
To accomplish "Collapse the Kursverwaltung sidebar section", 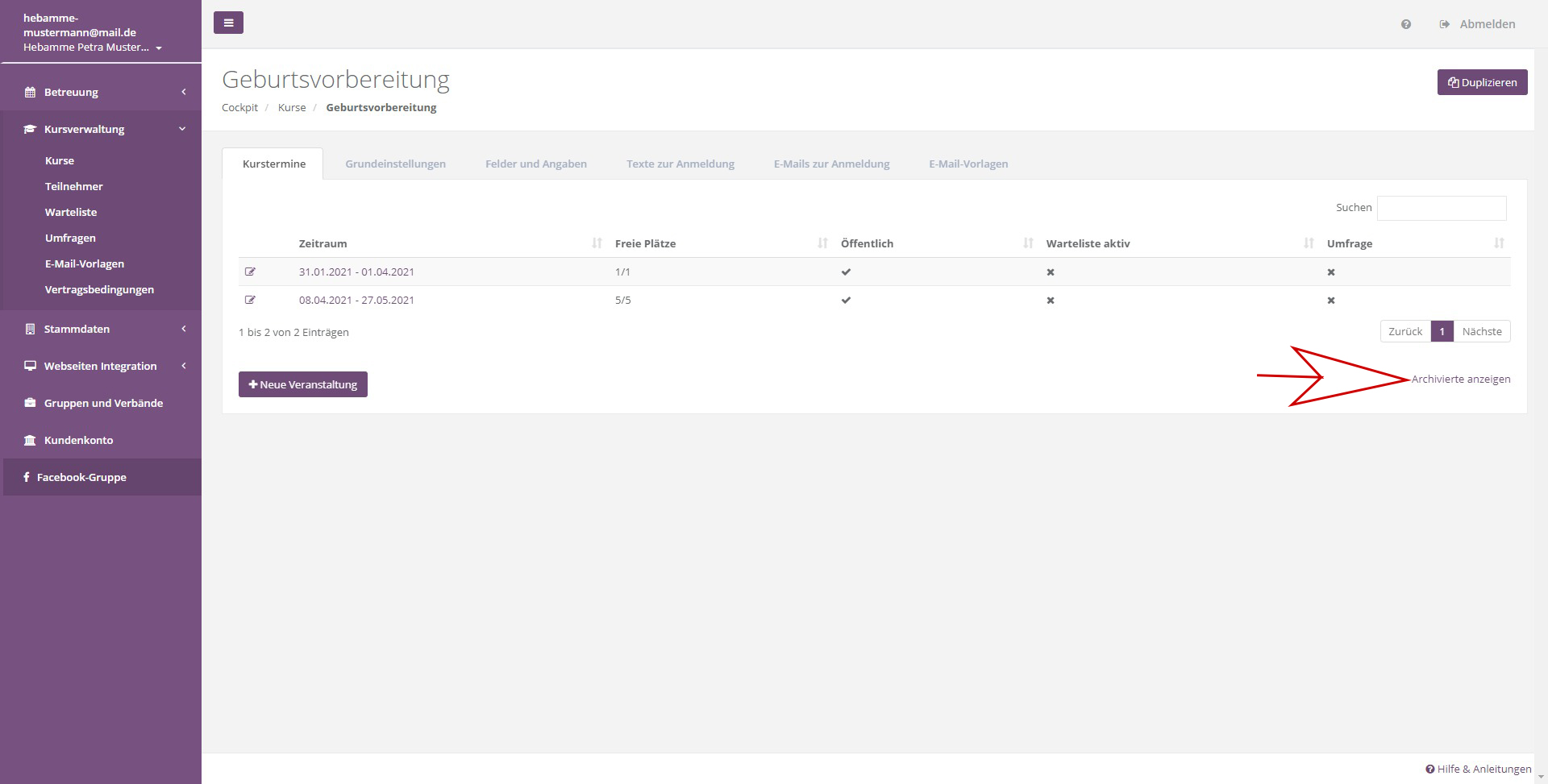I will point(84,129).
